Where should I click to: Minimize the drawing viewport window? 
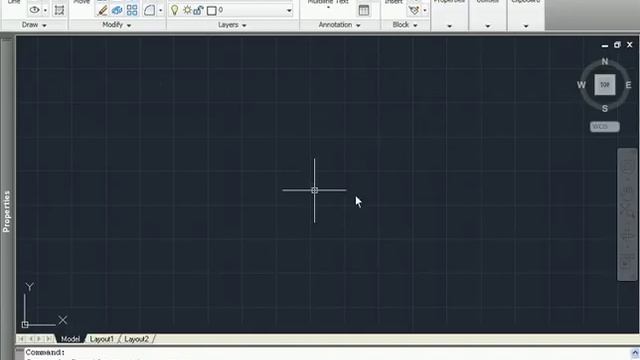tap(604, 46)
